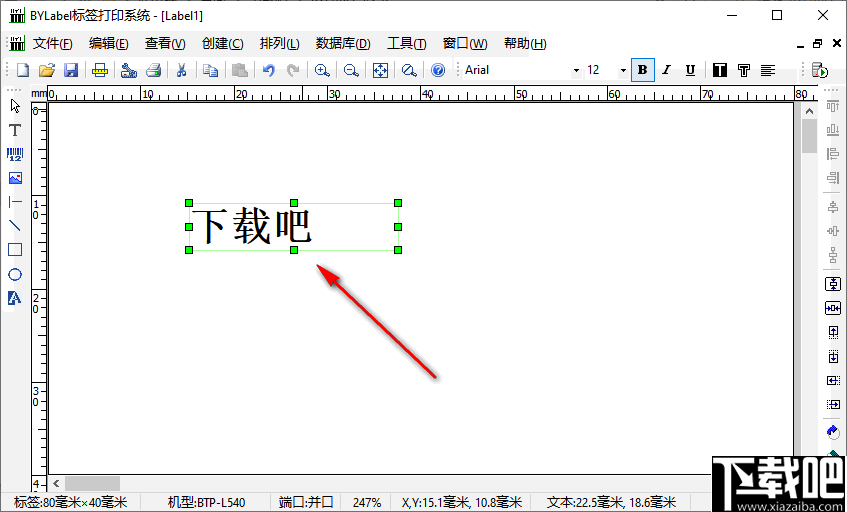Click the greyed align right icon

point(833,178)
